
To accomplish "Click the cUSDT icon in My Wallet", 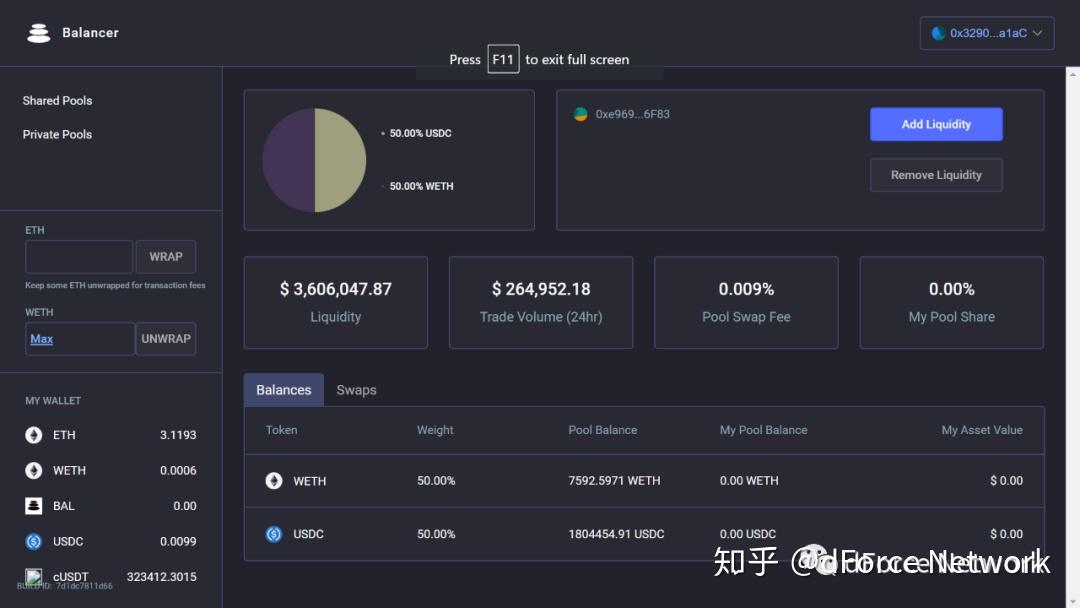I will click(x=34, y=576).
